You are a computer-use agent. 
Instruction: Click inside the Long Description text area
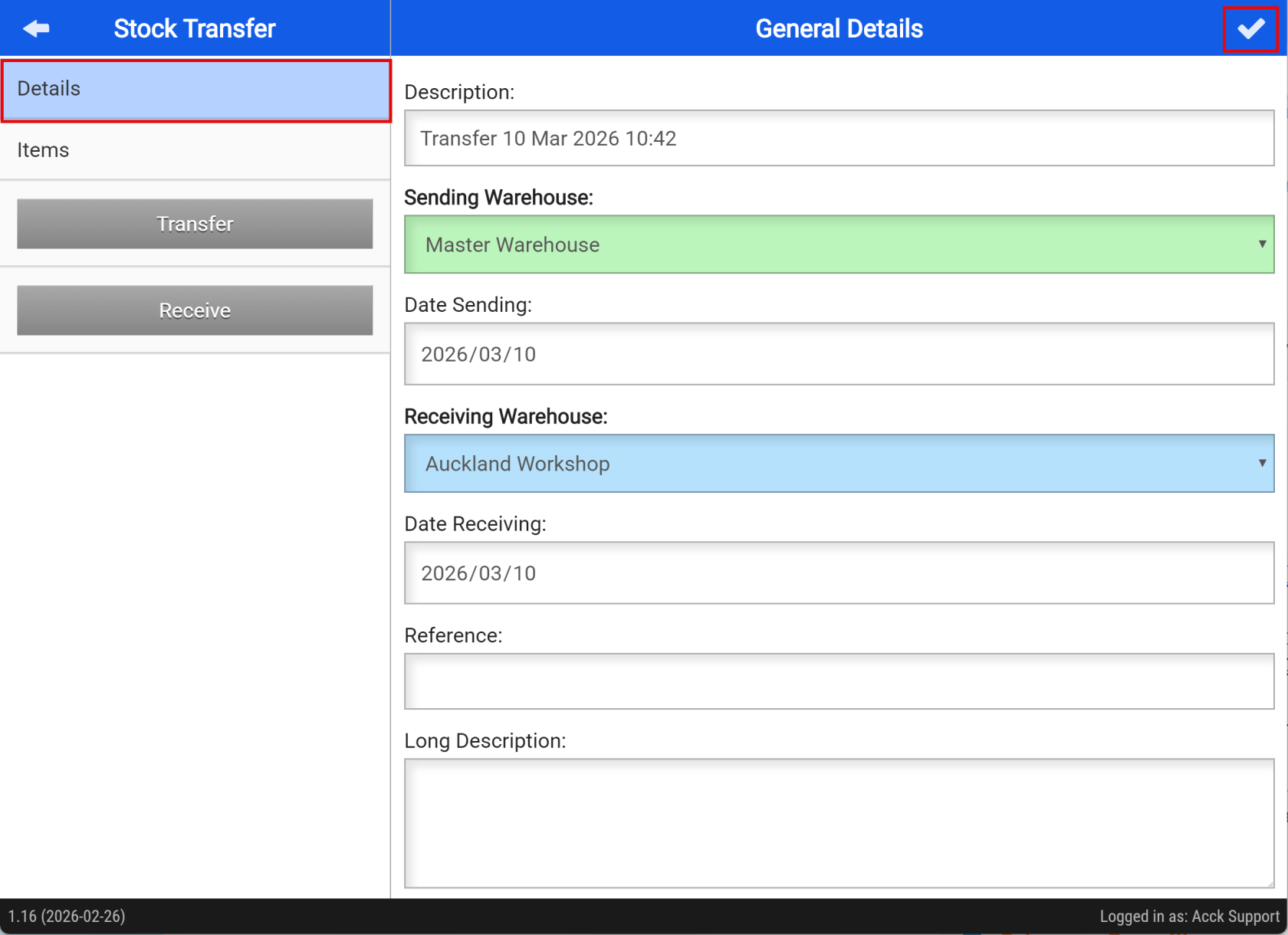click(x=839, y=823)
